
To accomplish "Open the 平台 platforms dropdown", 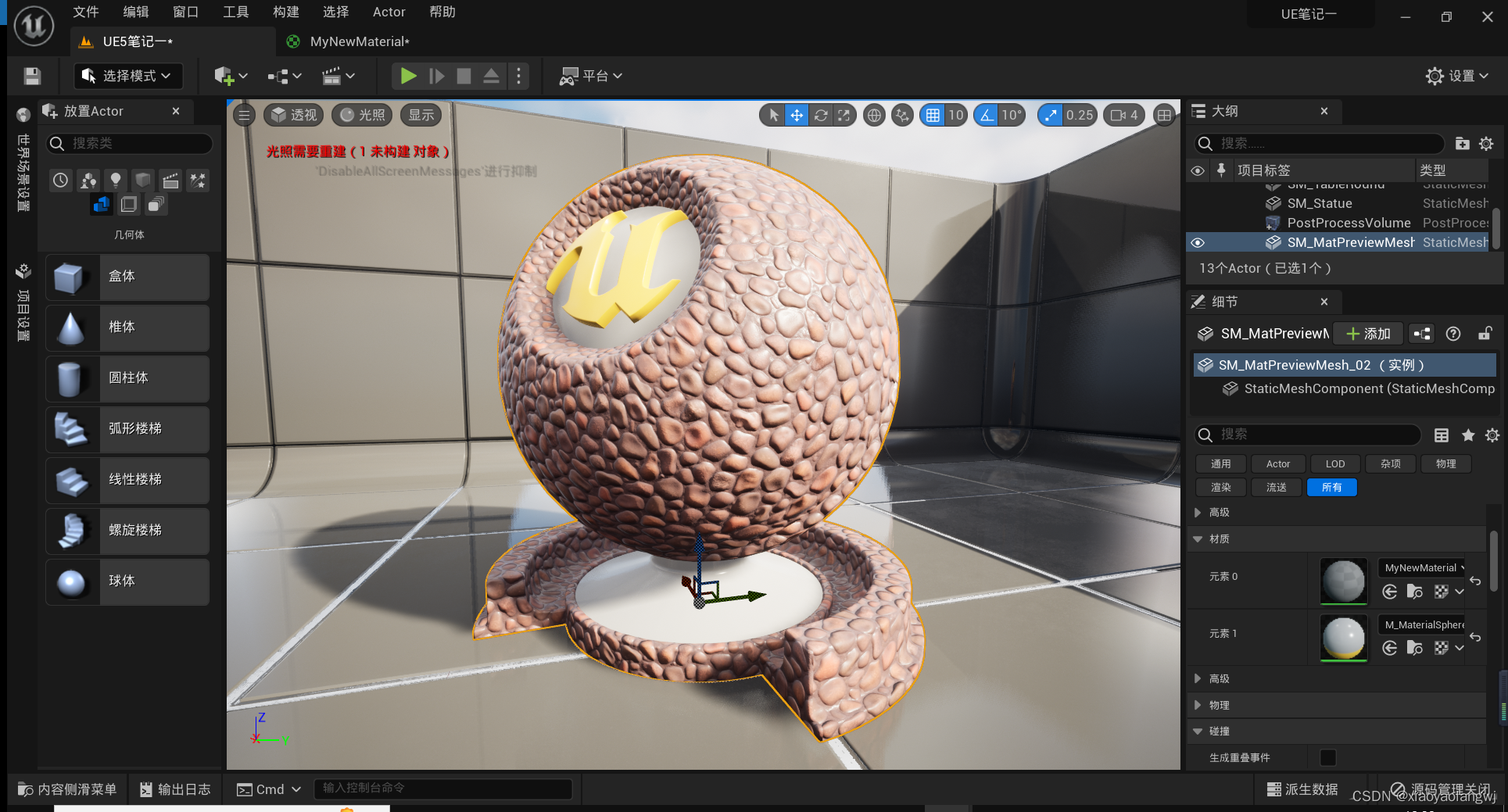I will click(x=590, y=76).
